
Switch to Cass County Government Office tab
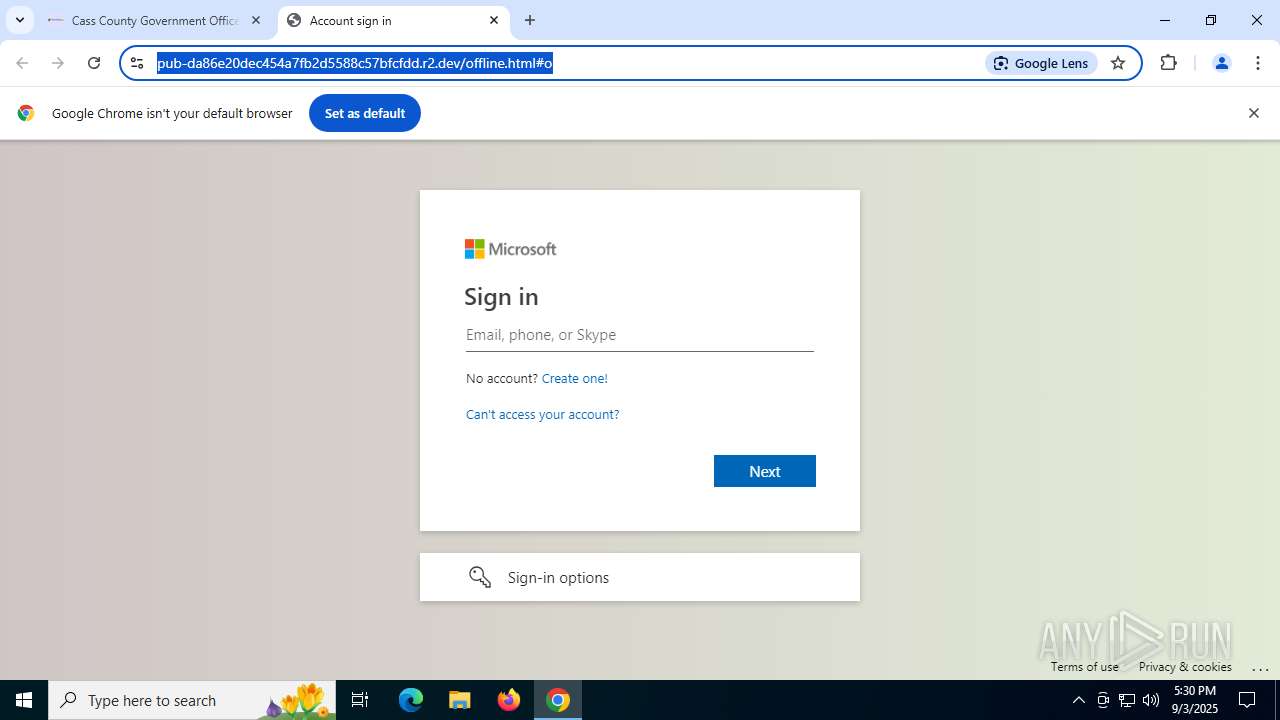click(x=155, y=20)
